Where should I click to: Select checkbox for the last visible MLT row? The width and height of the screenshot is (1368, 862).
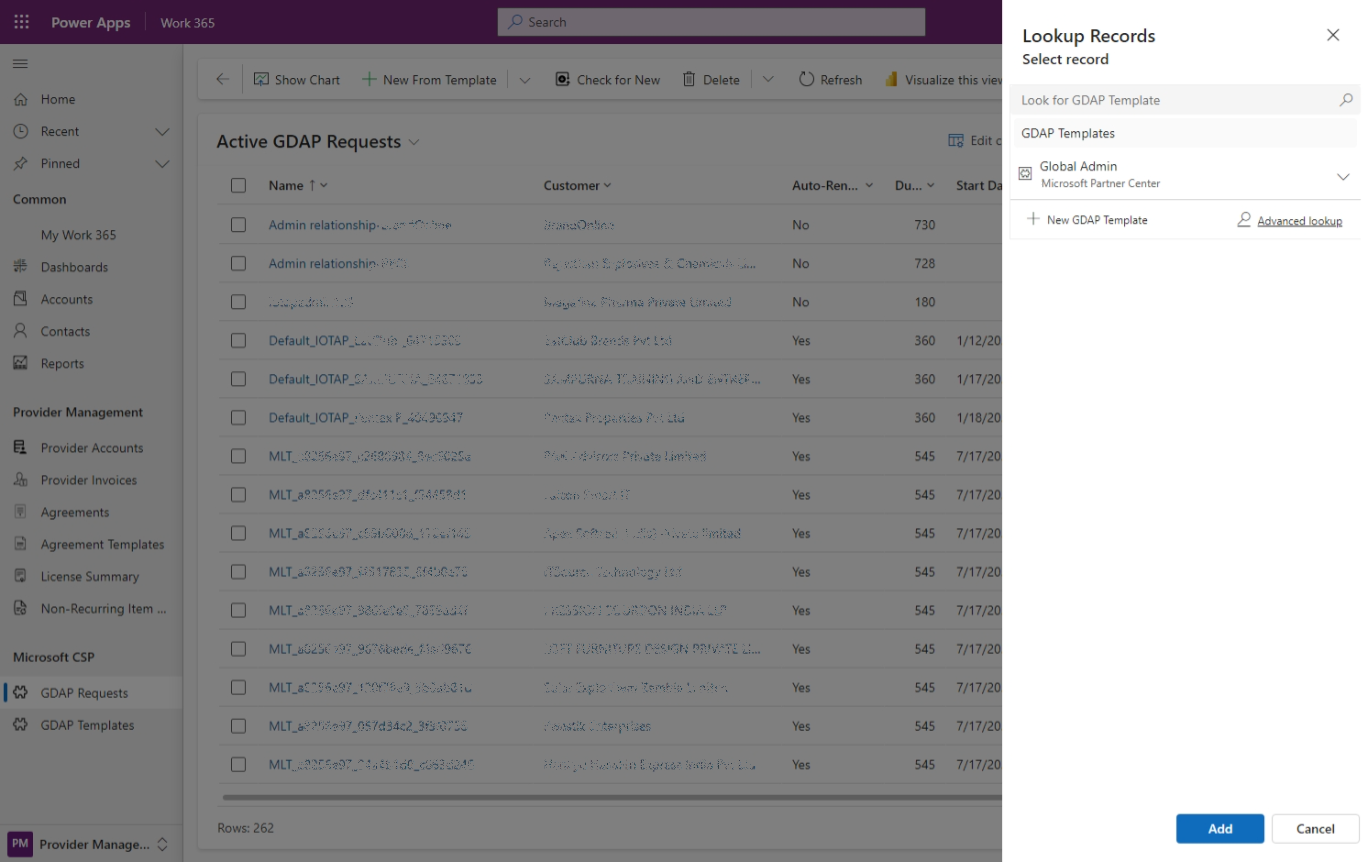(238, 764)
